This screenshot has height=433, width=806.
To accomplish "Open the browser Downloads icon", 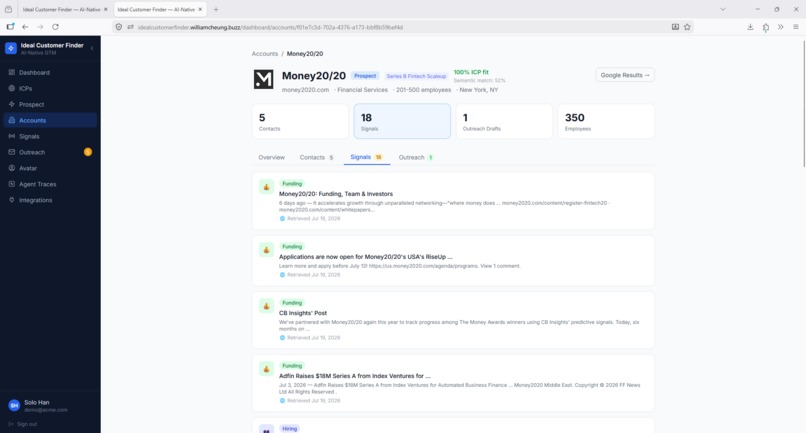I will point(750,27).
